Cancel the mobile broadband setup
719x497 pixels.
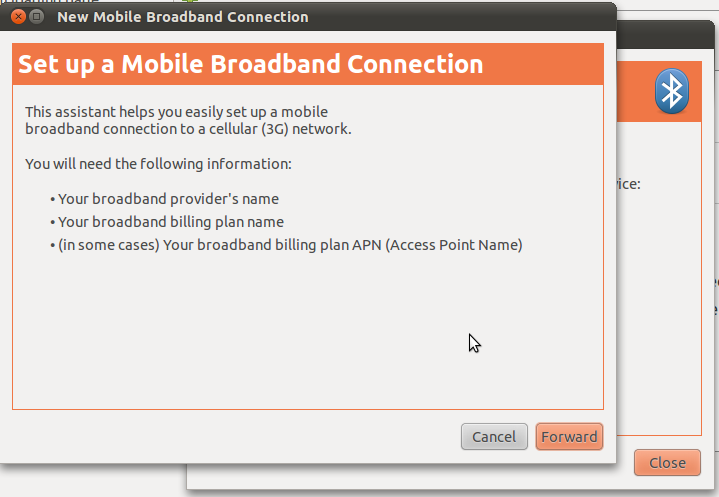point(493,436)
